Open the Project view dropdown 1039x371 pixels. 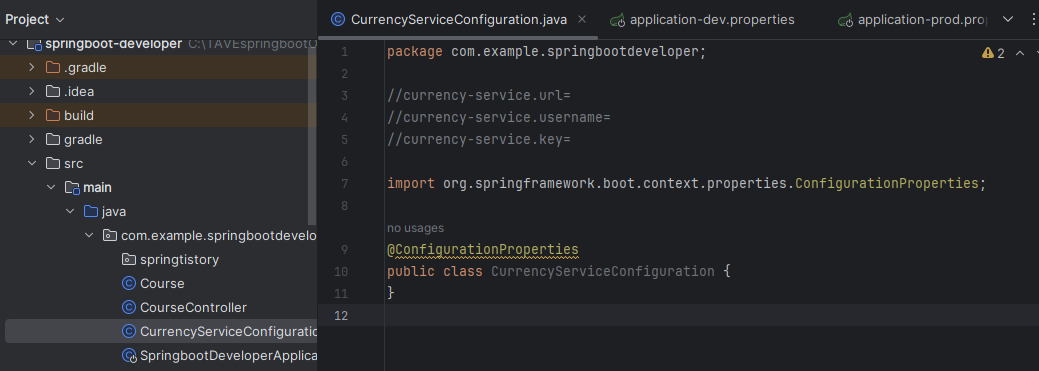click(x=35, y=19)
